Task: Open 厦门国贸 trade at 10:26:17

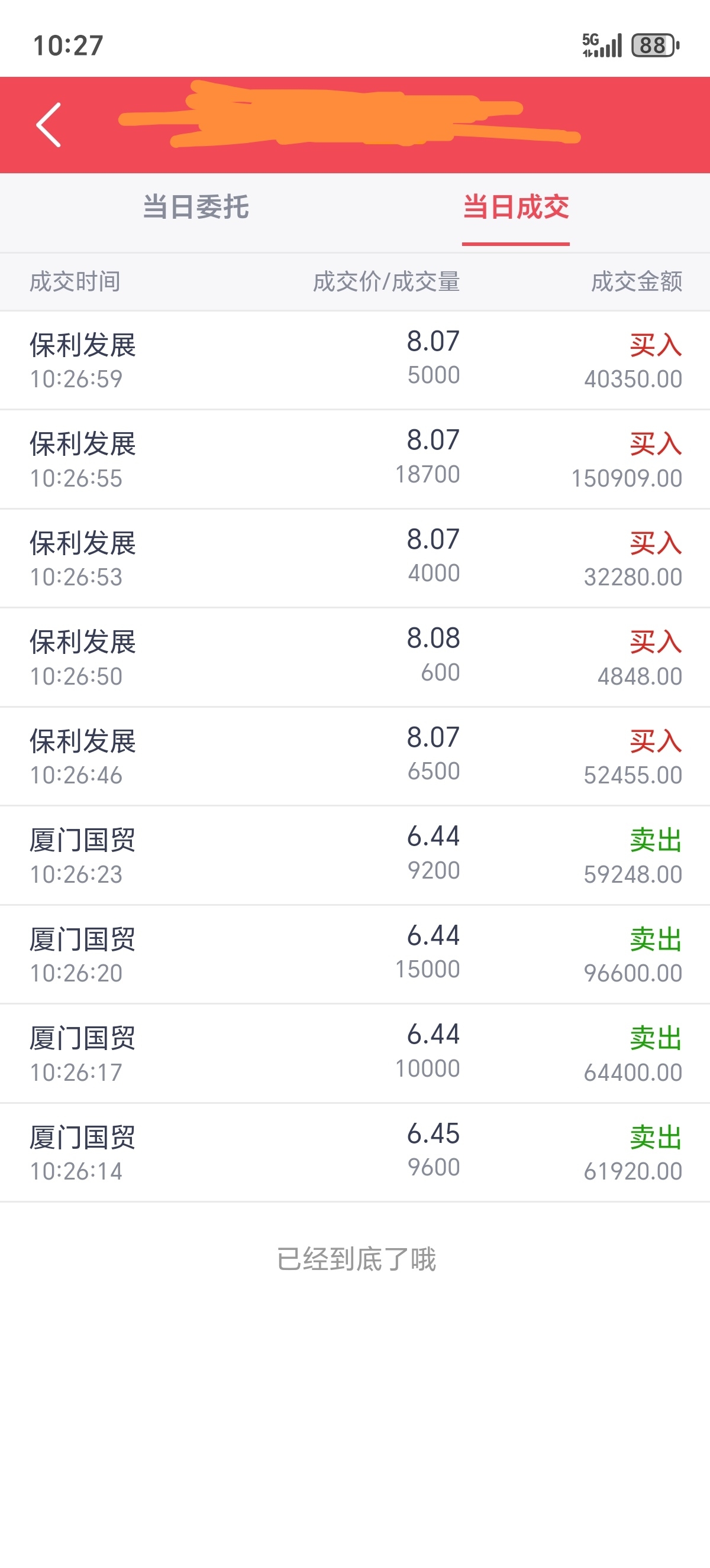Action: 355,1054
